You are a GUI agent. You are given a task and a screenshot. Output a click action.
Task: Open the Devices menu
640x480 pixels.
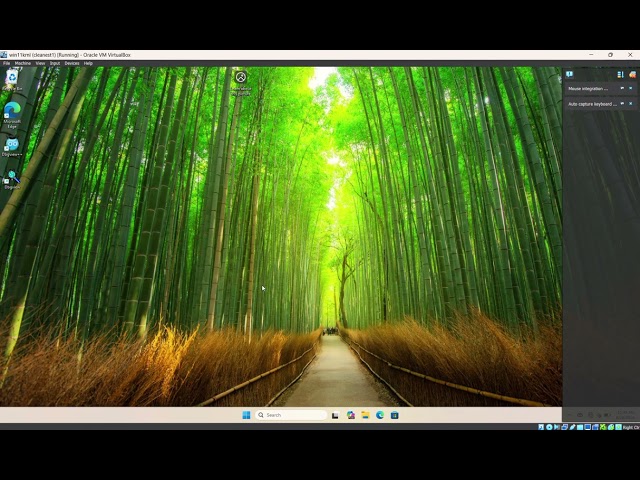point(72,63)
